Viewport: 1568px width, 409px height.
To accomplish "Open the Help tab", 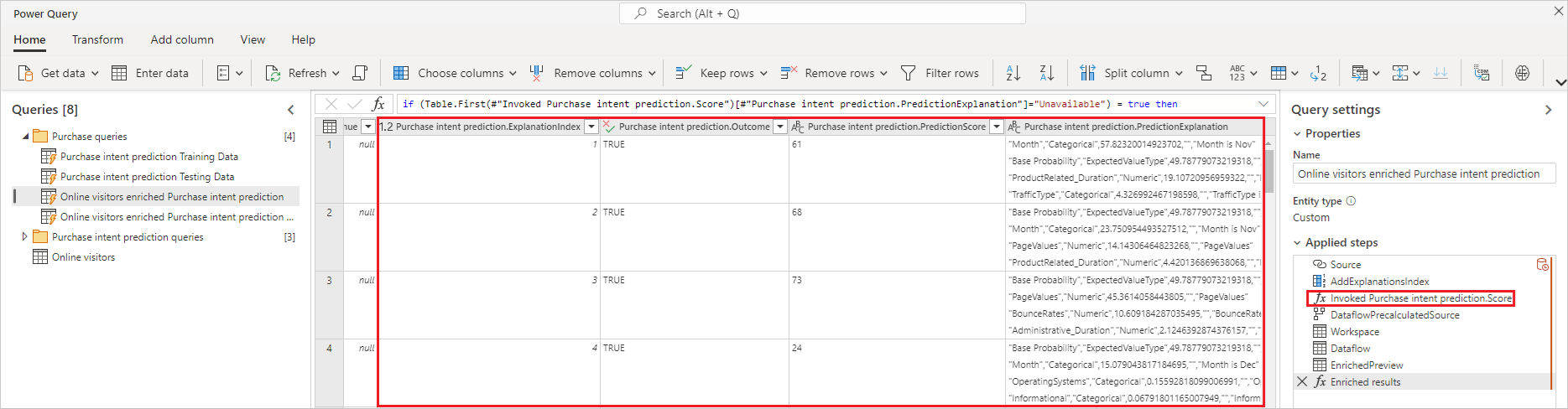I will click(304, 39).
